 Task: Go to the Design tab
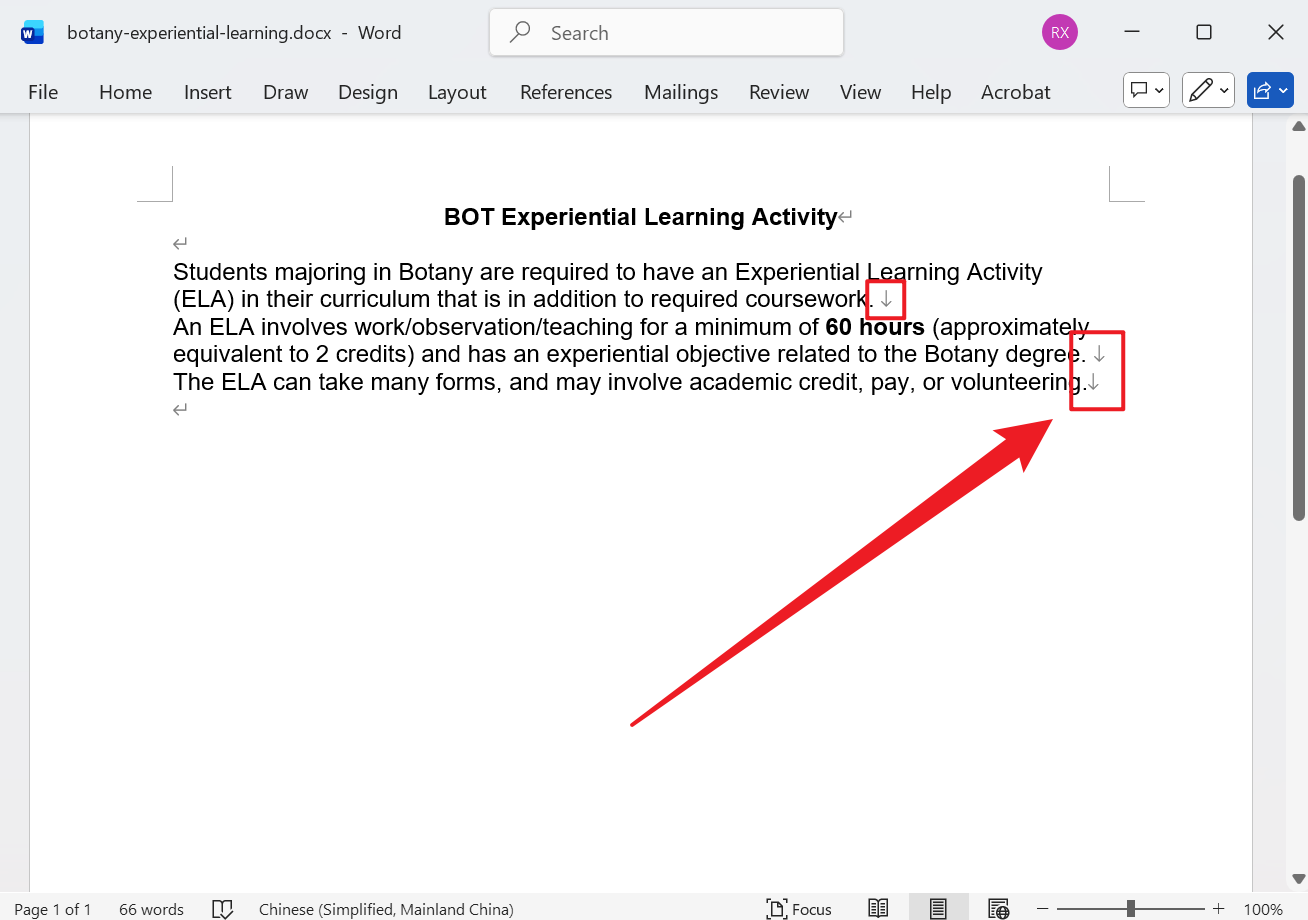click(x=368, y=92)
